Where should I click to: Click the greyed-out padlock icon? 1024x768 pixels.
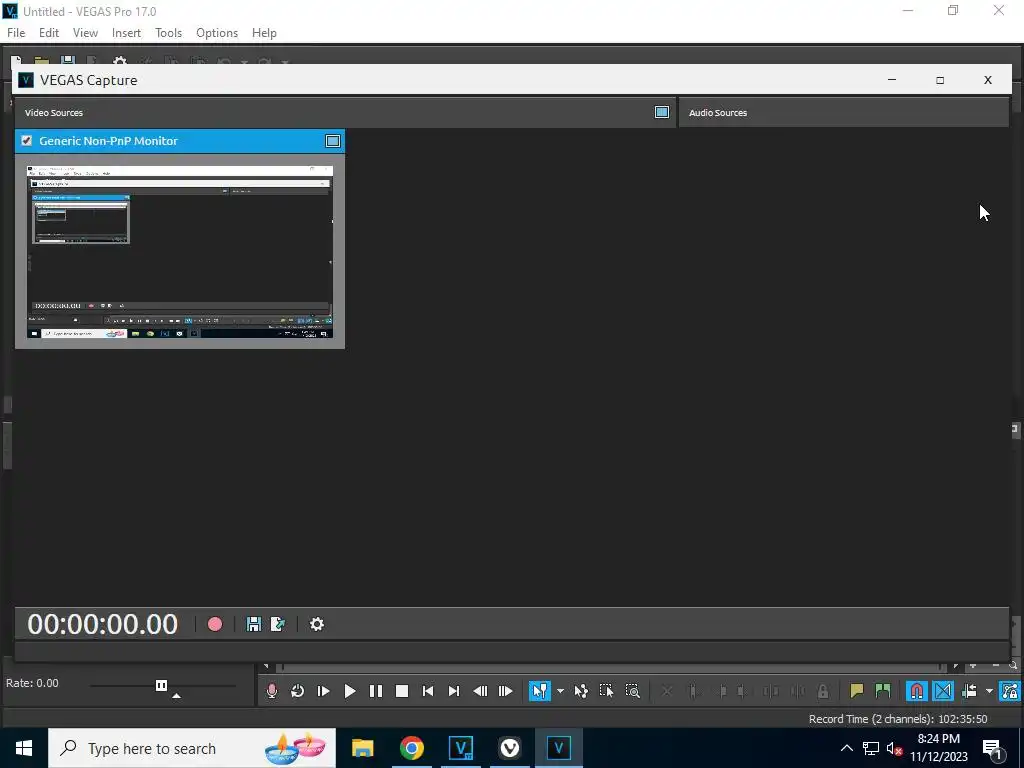pyautogui.click(x=823, y=691)
